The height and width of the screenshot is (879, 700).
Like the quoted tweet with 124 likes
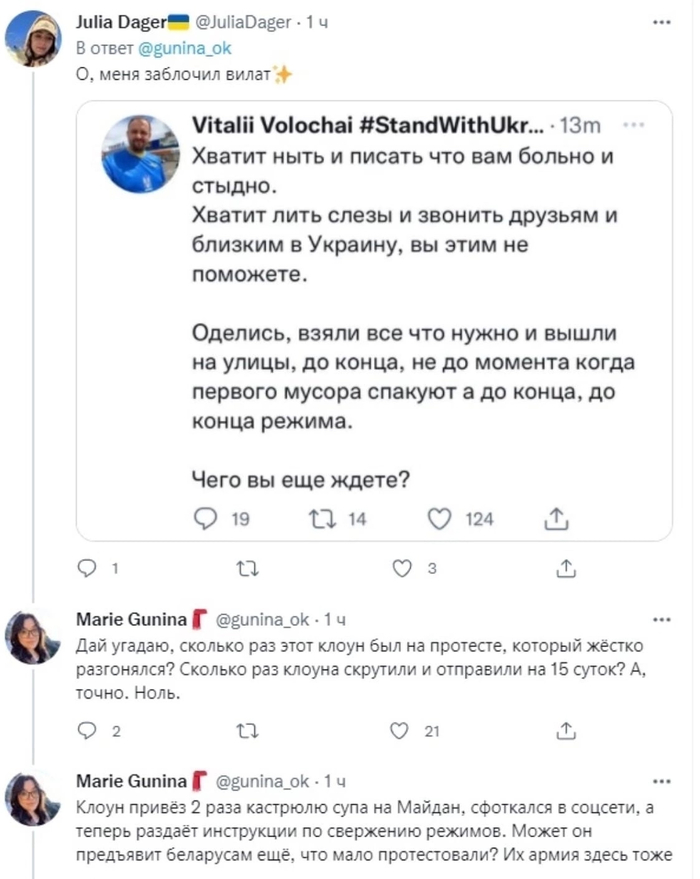(441, 518)
